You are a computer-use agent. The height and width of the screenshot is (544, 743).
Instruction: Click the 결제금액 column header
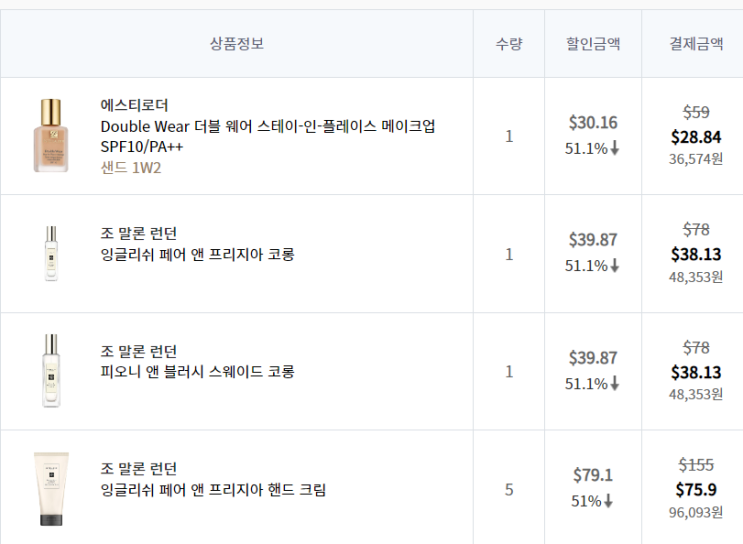pos(696,44)
